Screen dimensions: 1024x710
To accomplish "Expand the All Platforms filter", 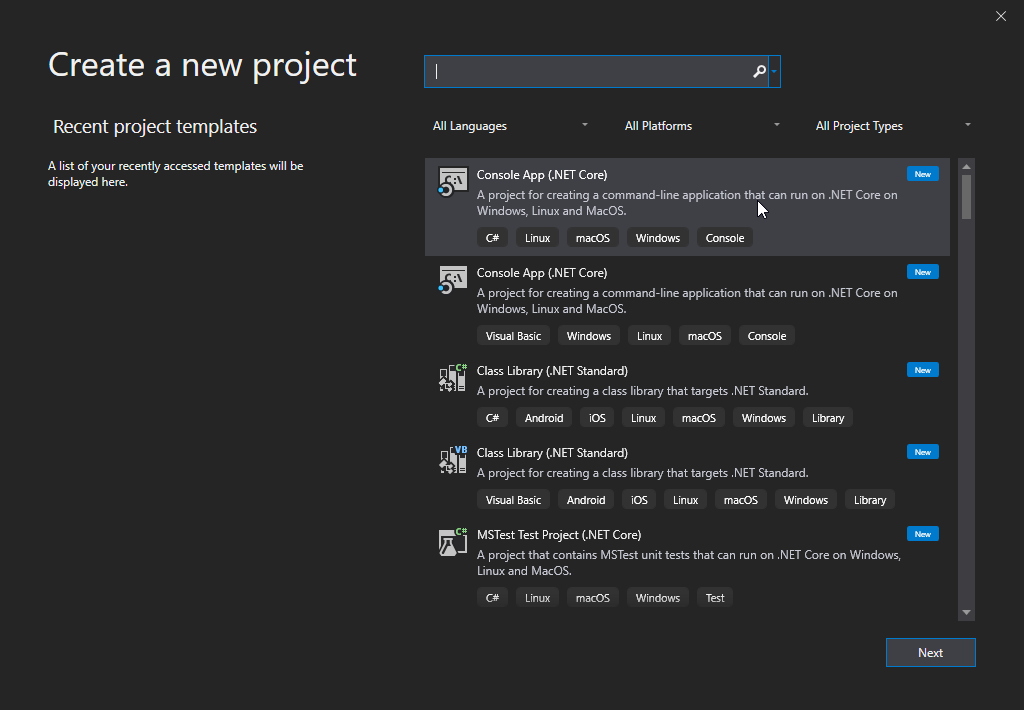I will point(702,126).
